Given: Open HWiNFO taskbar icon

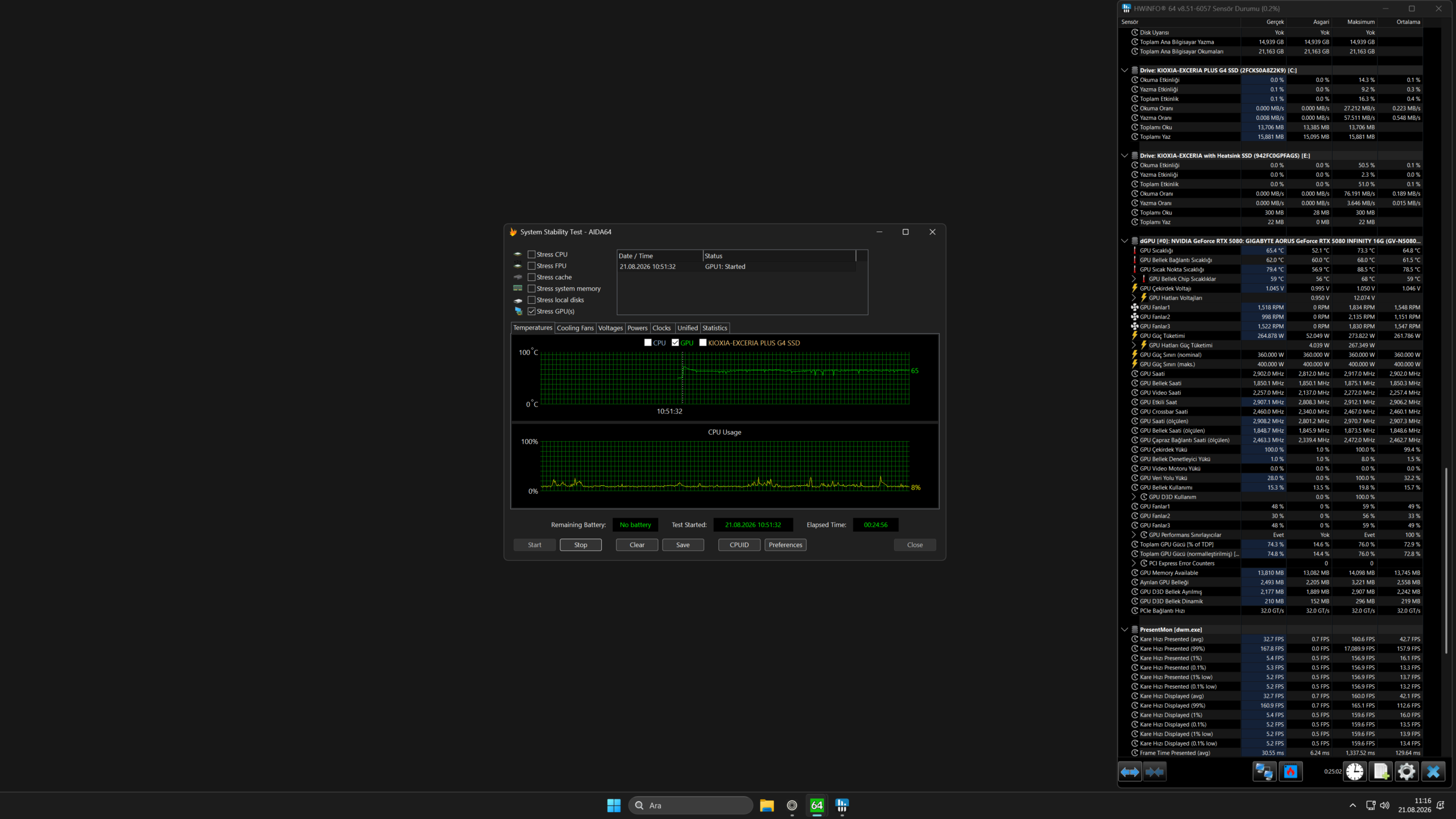Looking at the screenshot, I should pyautogui.click(x=842, y=805).
